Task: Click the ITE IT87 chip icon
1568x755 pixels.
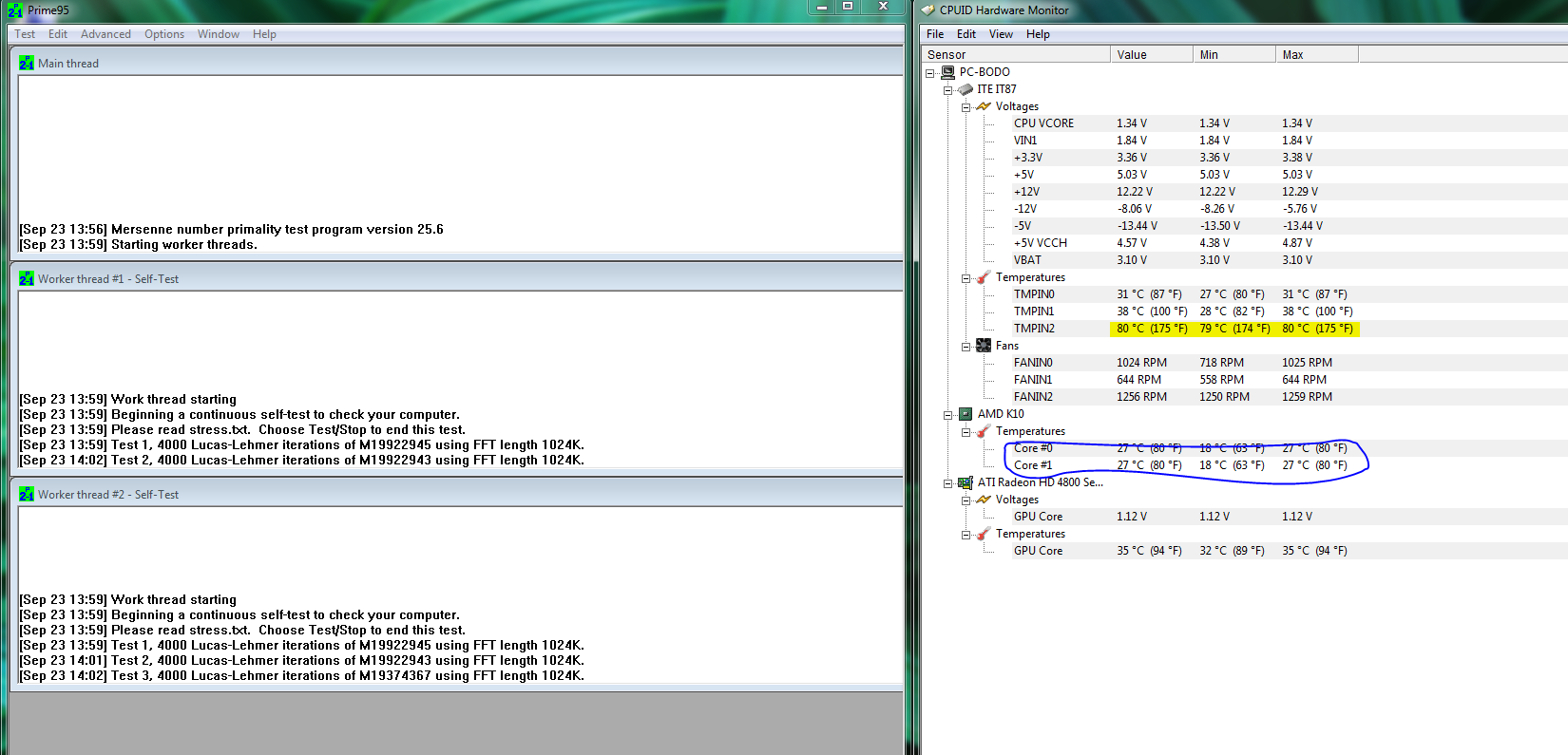Action: [966, 89]
